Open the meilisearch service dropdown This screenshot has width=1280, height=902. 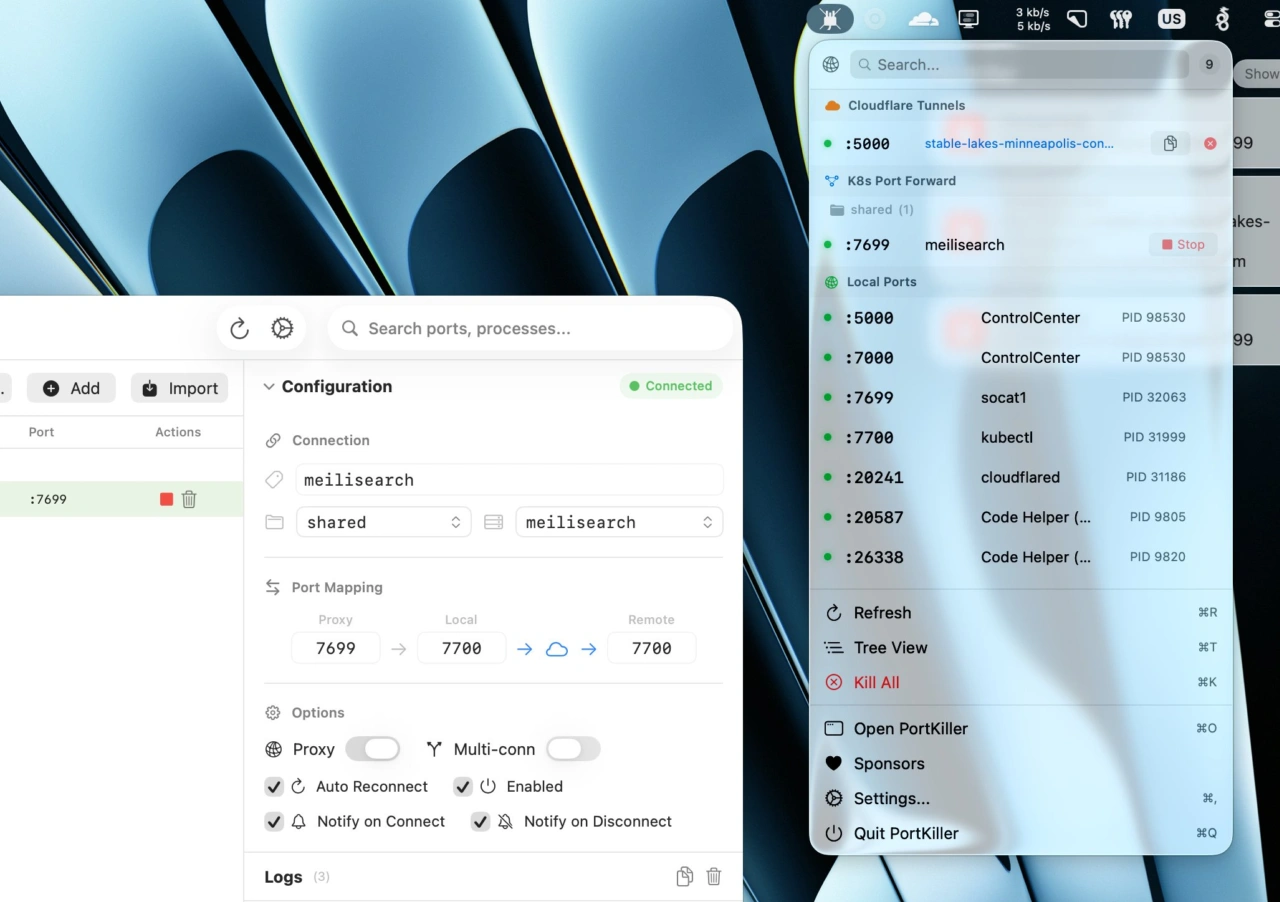coord(618,522)
